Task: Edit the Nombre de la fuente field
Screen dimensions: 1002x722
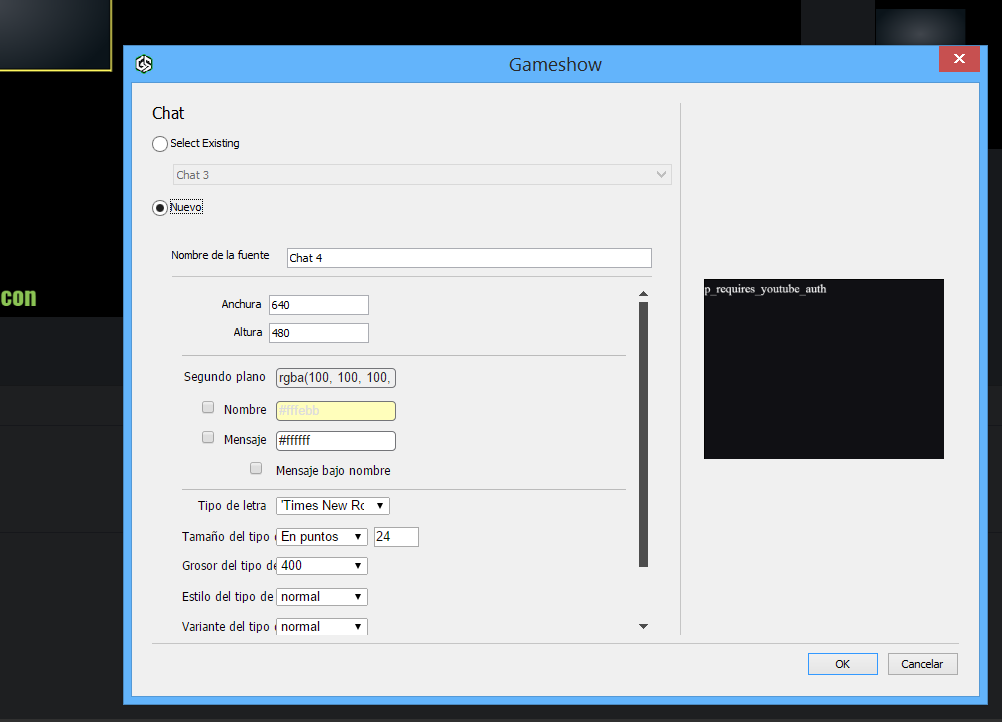Action: [469, 257]
